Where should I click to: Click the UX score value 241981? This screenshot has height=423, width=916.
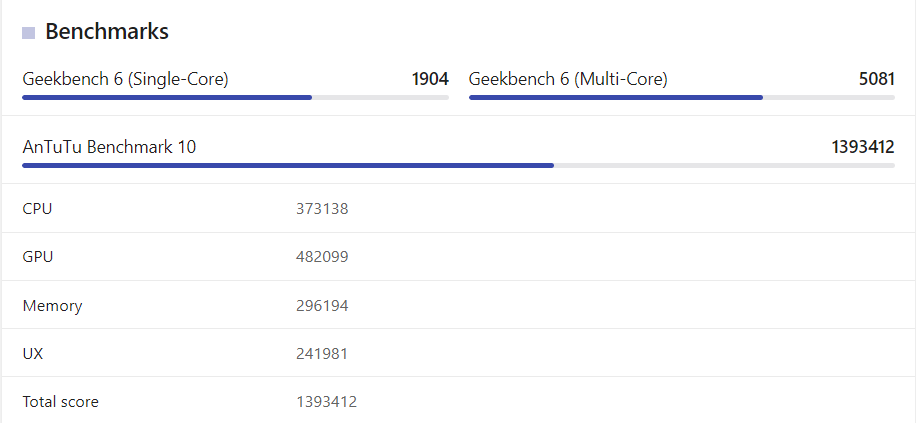(322, 354)
